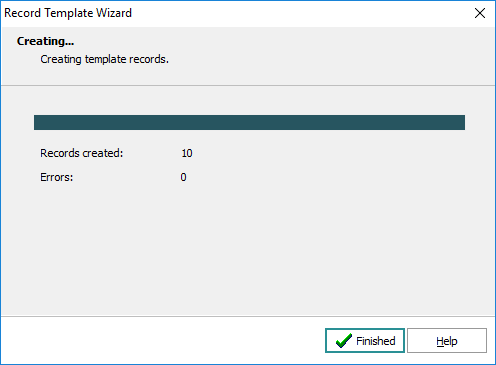Click the word records. in the description
This screenshot has width=496, height=365.
pyautogui.click(x=149, y=59)
